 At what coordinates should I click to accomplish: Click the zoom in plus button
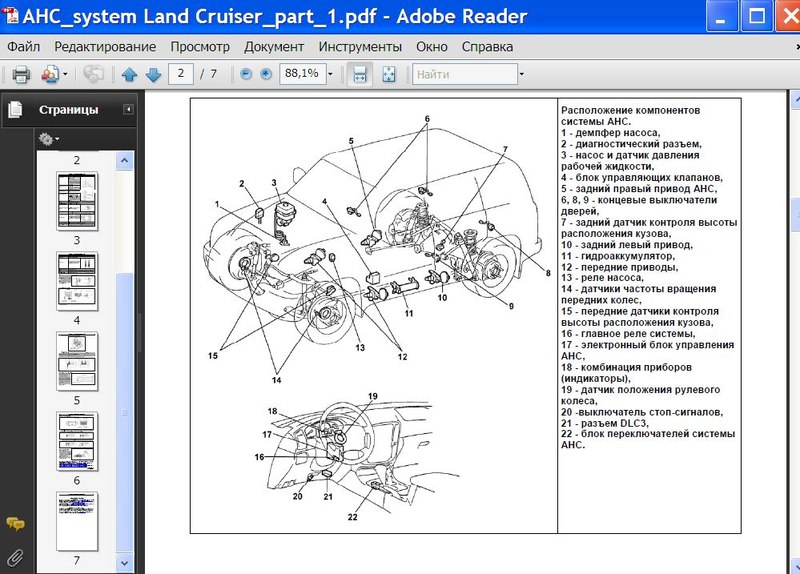tap(266, 74)
